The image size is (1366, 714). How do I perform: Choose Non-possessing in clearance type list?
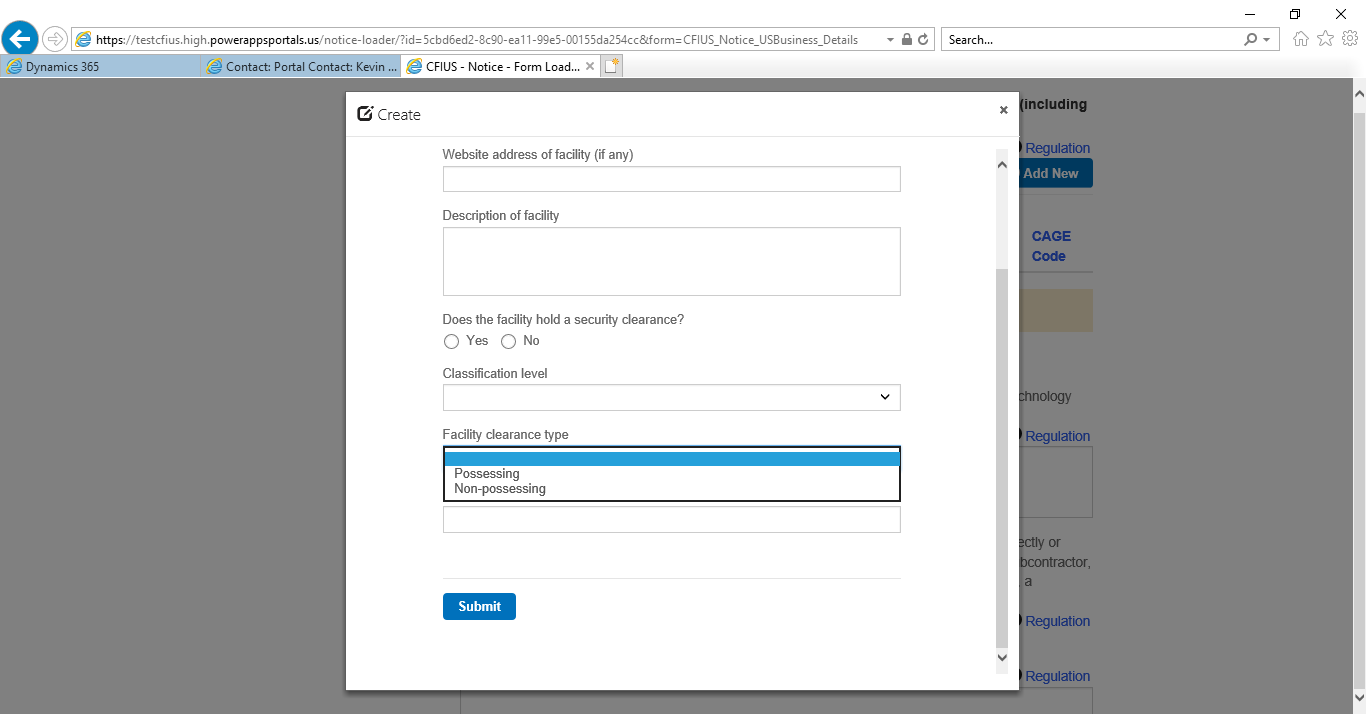point(500,489)
